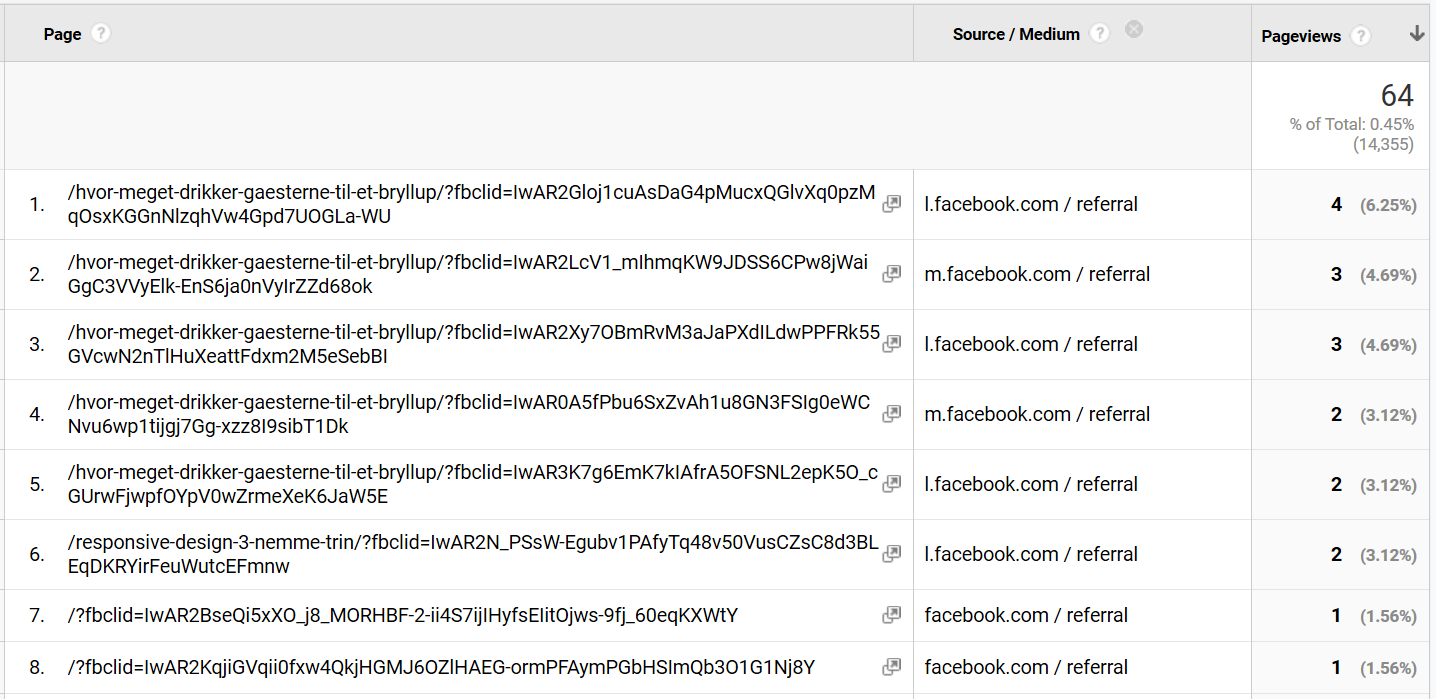Click the row 2 m.facebook.com referral cell
1436x699 pixels.
[x=1037, y=274]
